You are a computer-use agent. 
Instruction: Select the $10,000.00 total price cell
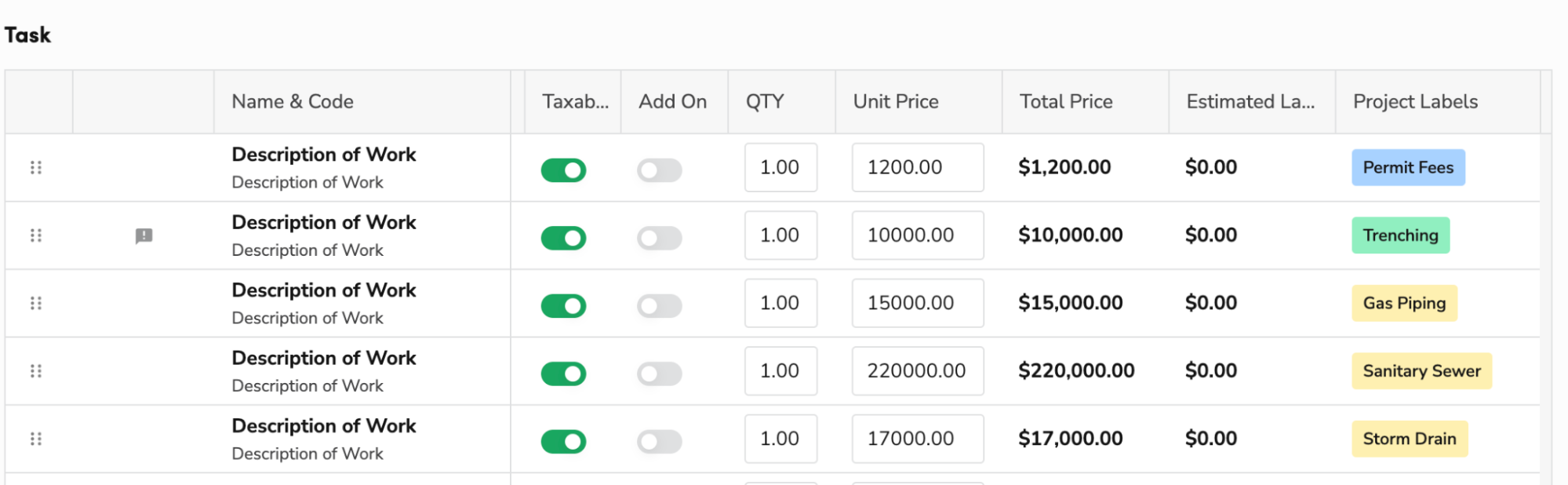1071,235
